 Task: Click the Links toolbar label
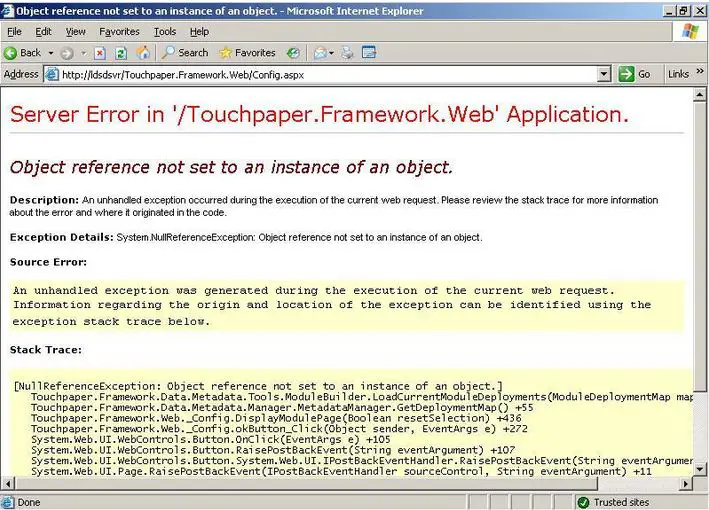click(678, 74)
